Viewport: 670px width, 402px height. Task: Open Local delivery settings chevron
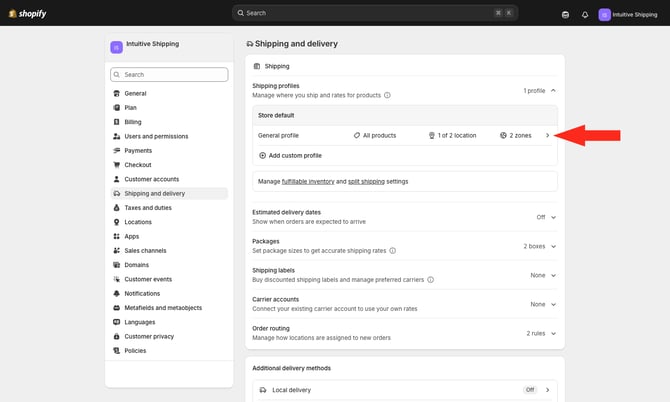547,390
